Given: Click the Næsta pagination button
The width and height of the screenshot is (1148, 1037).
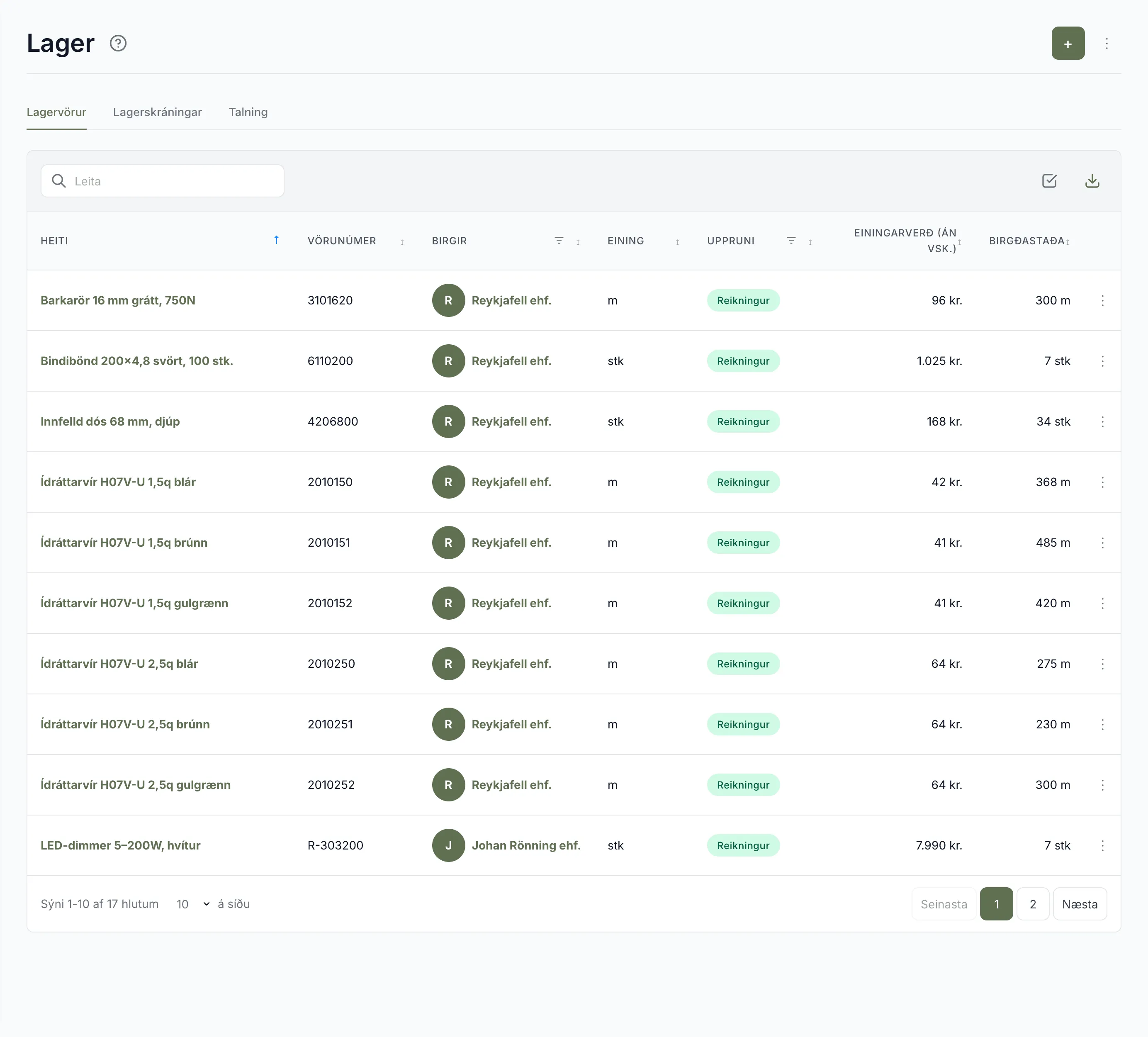Looking at the screenshot, I should point(1080,904).
